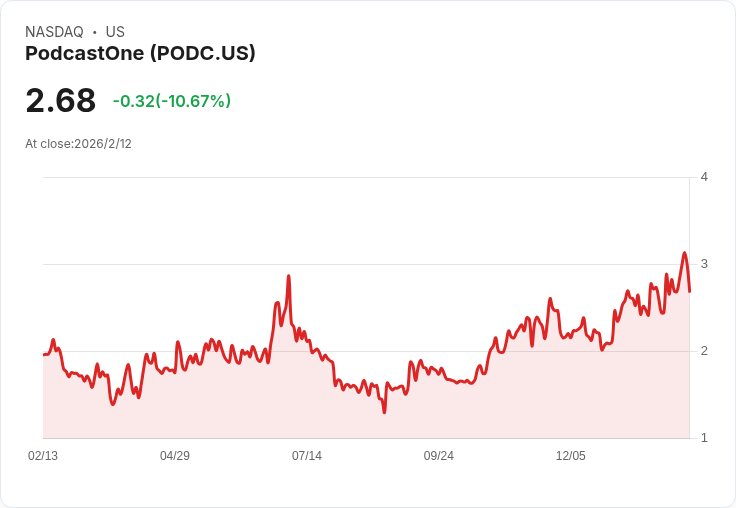This screenshot has width=736, height=508.
Task: Click the At close:2026/2/12 timestamp
Action: click(x=78, y=144)
